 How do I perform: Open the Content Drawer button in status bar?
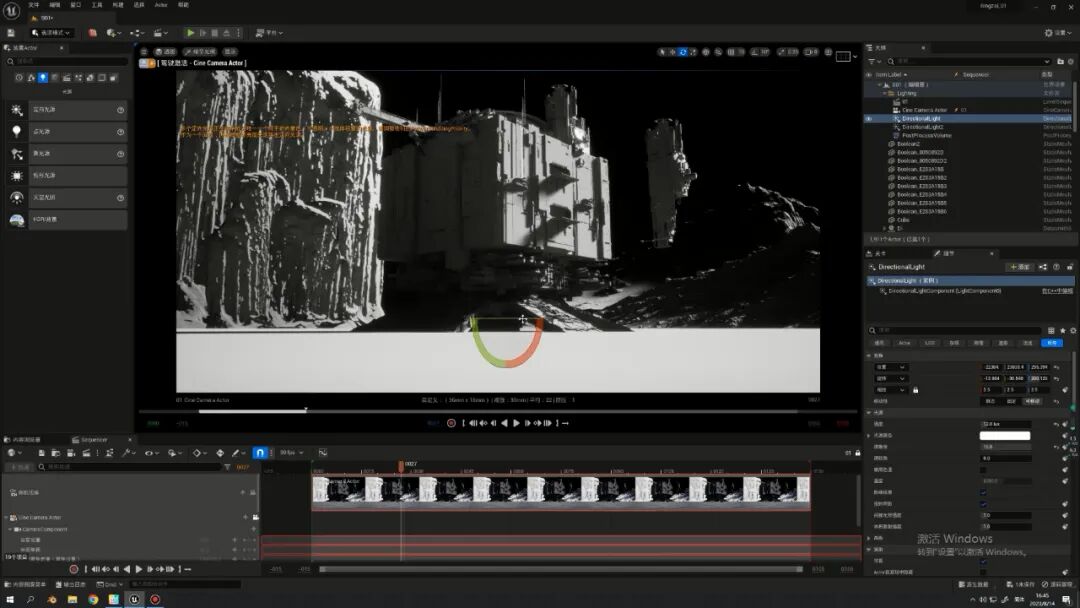click(x=25, y=584)
